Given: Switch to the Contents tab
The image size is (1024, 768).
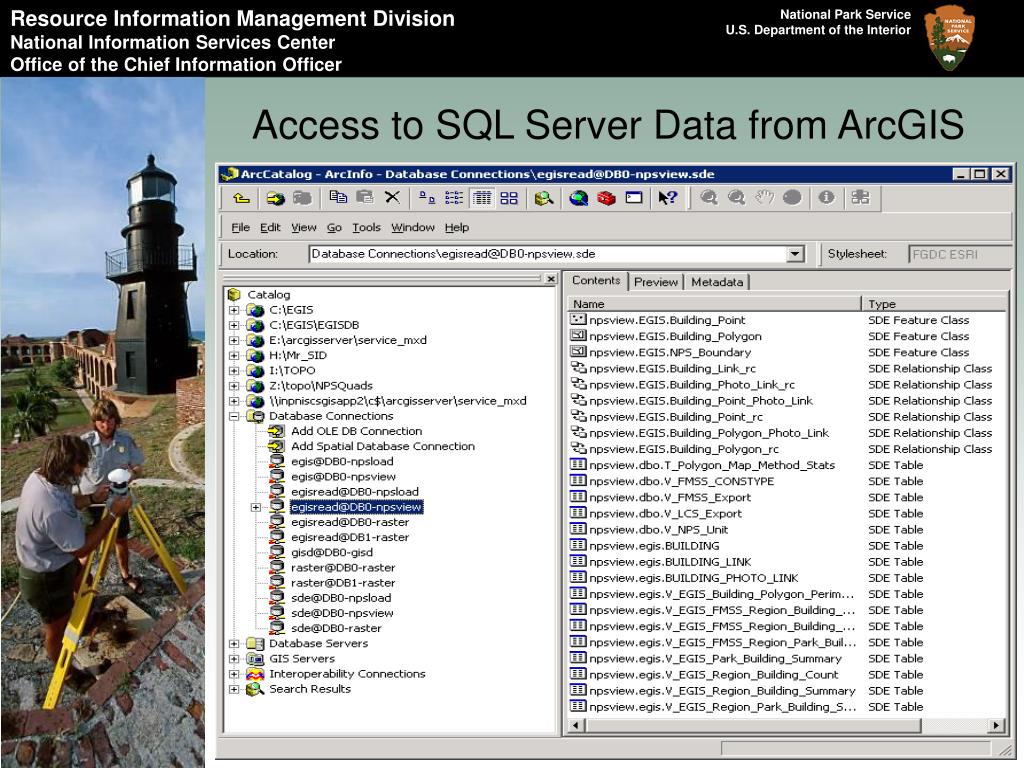Looking at the screenshot, I should 596,281.
